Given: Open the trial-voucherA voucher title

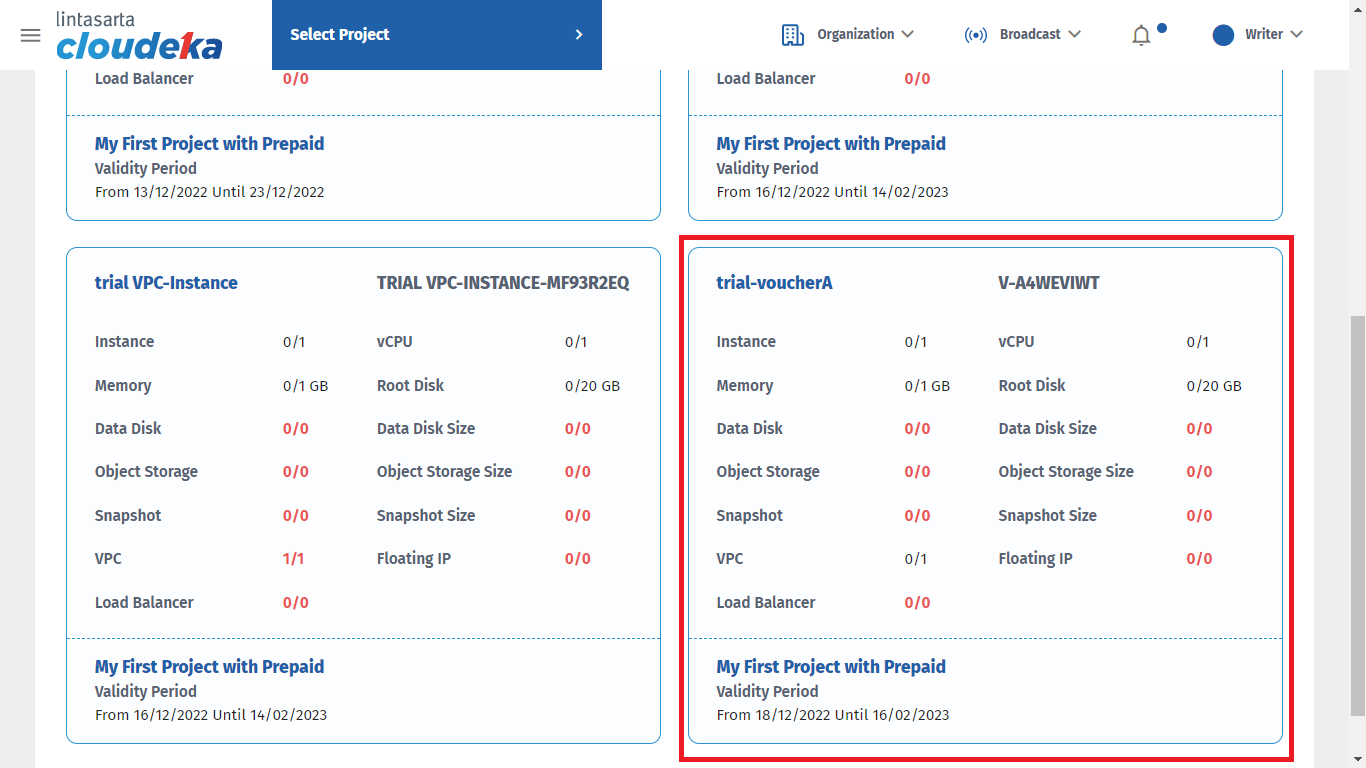Looking at the screenshot, I should point(774,283).
